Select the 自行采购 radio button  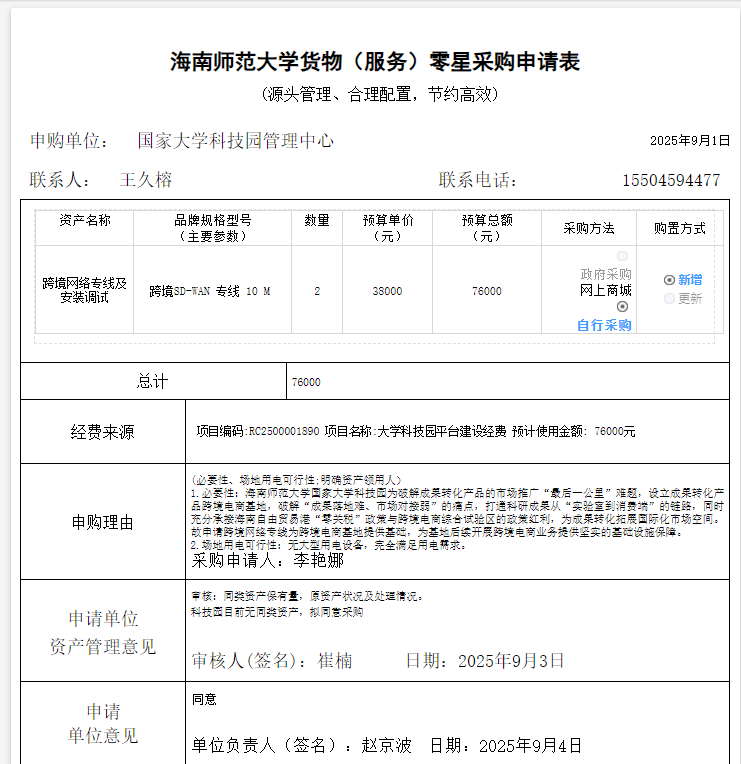(623, 307)
